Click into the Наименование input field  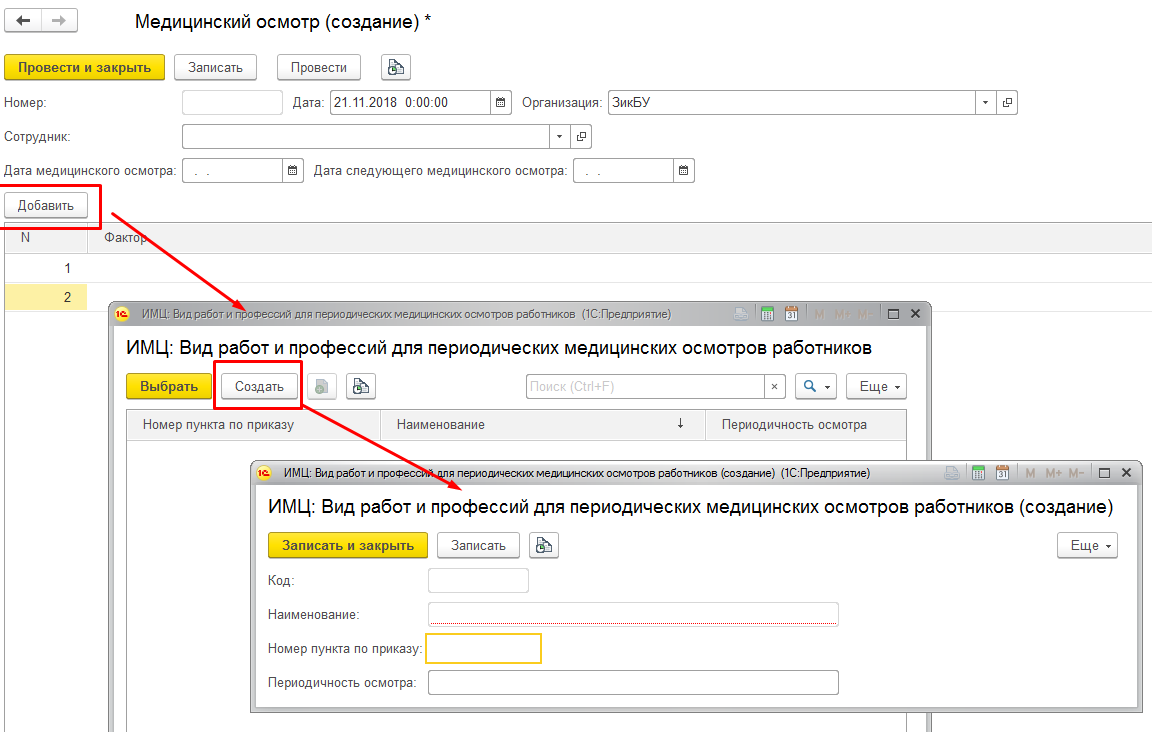(632, 614)
